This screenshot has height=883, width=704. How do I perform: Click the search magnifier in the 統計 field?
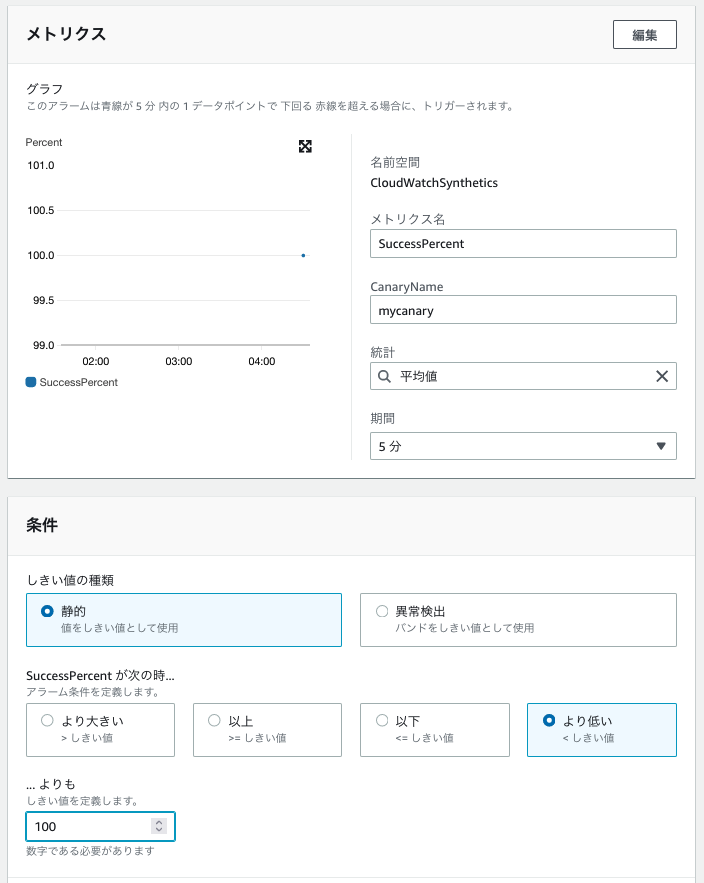[x=385, y=376]
